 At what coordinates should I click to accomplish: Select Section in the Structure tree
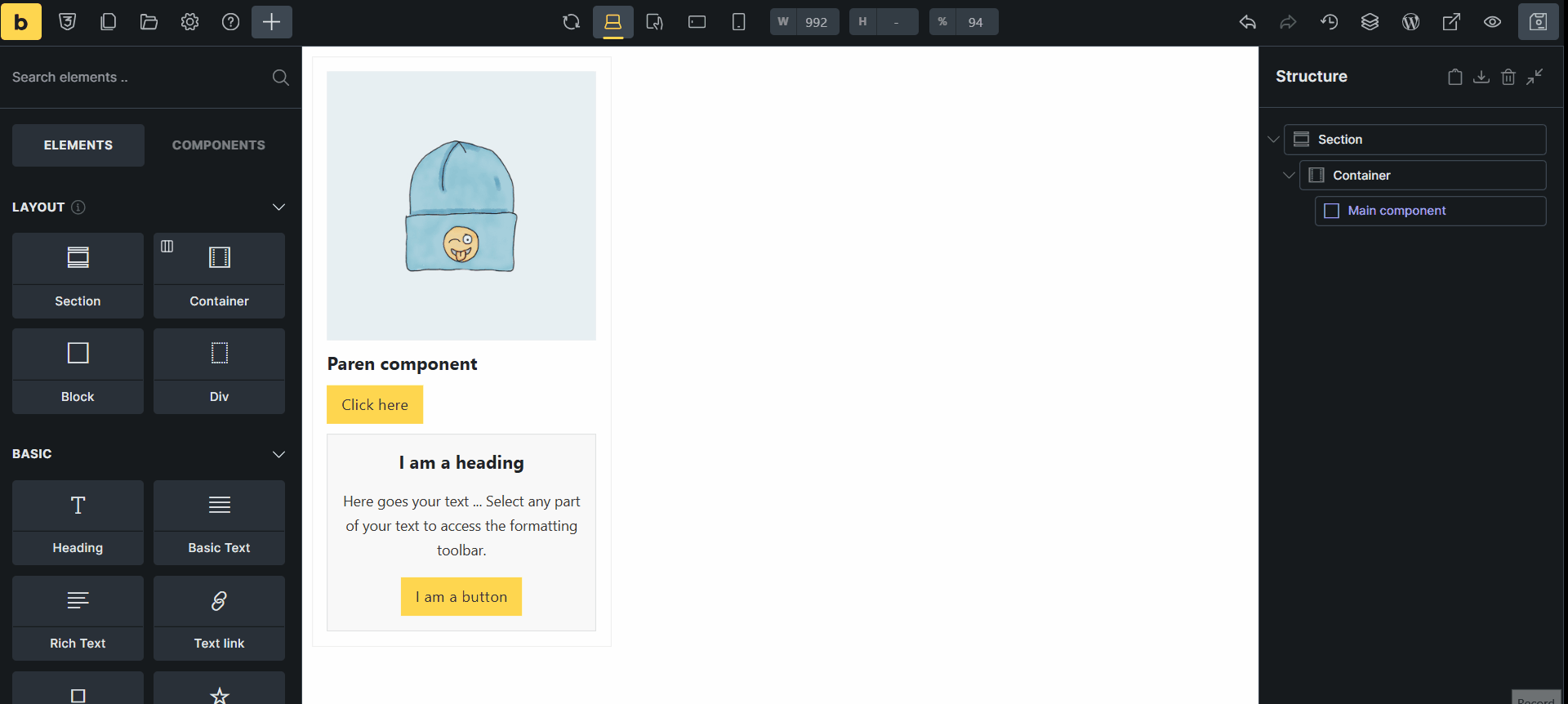1415,140
